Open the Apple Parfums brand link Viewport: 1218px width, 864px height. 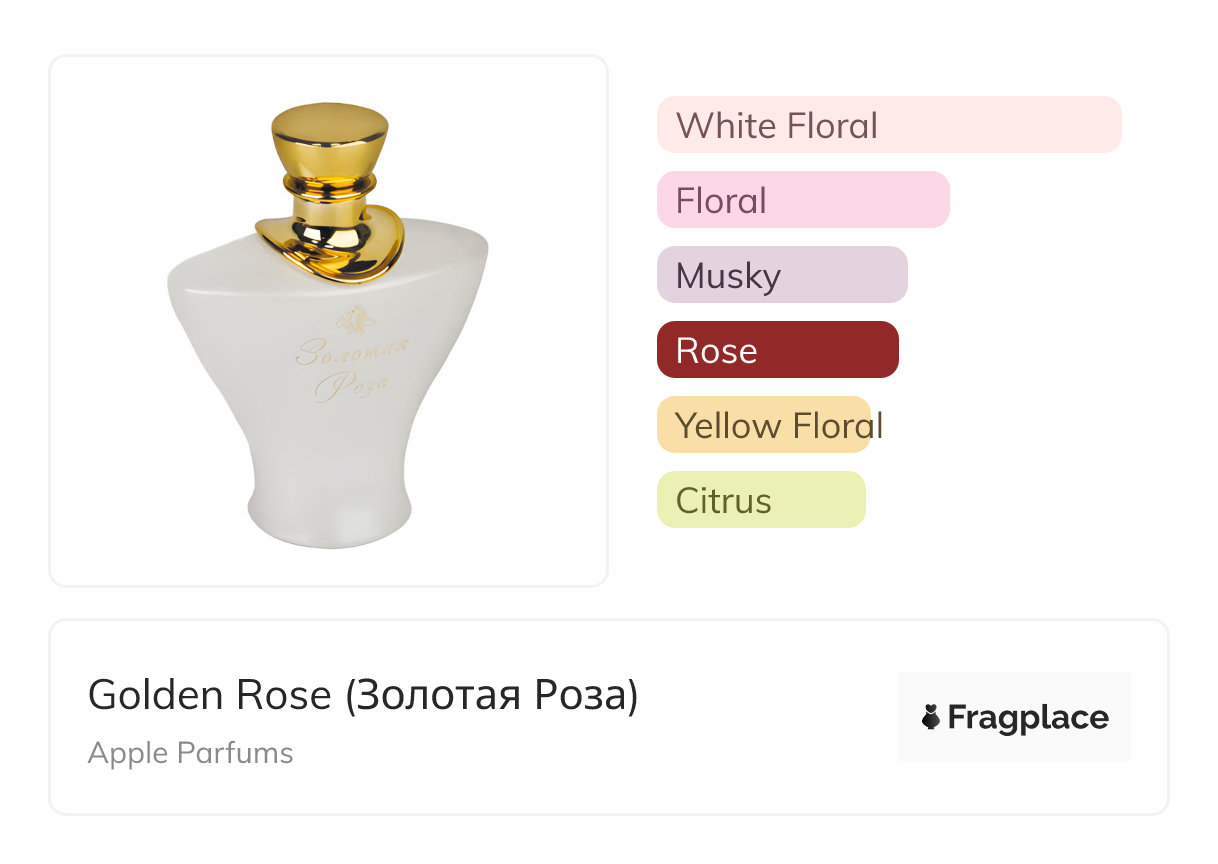click(x=190, y=752)
